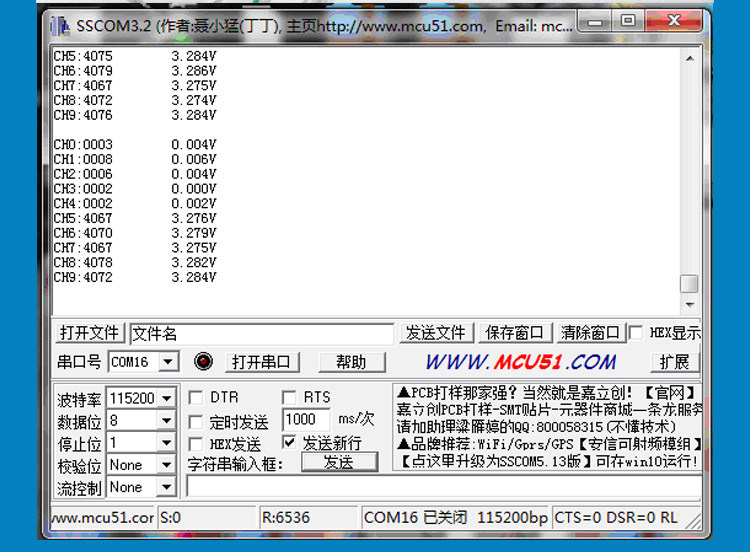Viewport: 750px width, 552px height.
Task: Open the COM16 serial port dropdown
Action: coord(168,362)
